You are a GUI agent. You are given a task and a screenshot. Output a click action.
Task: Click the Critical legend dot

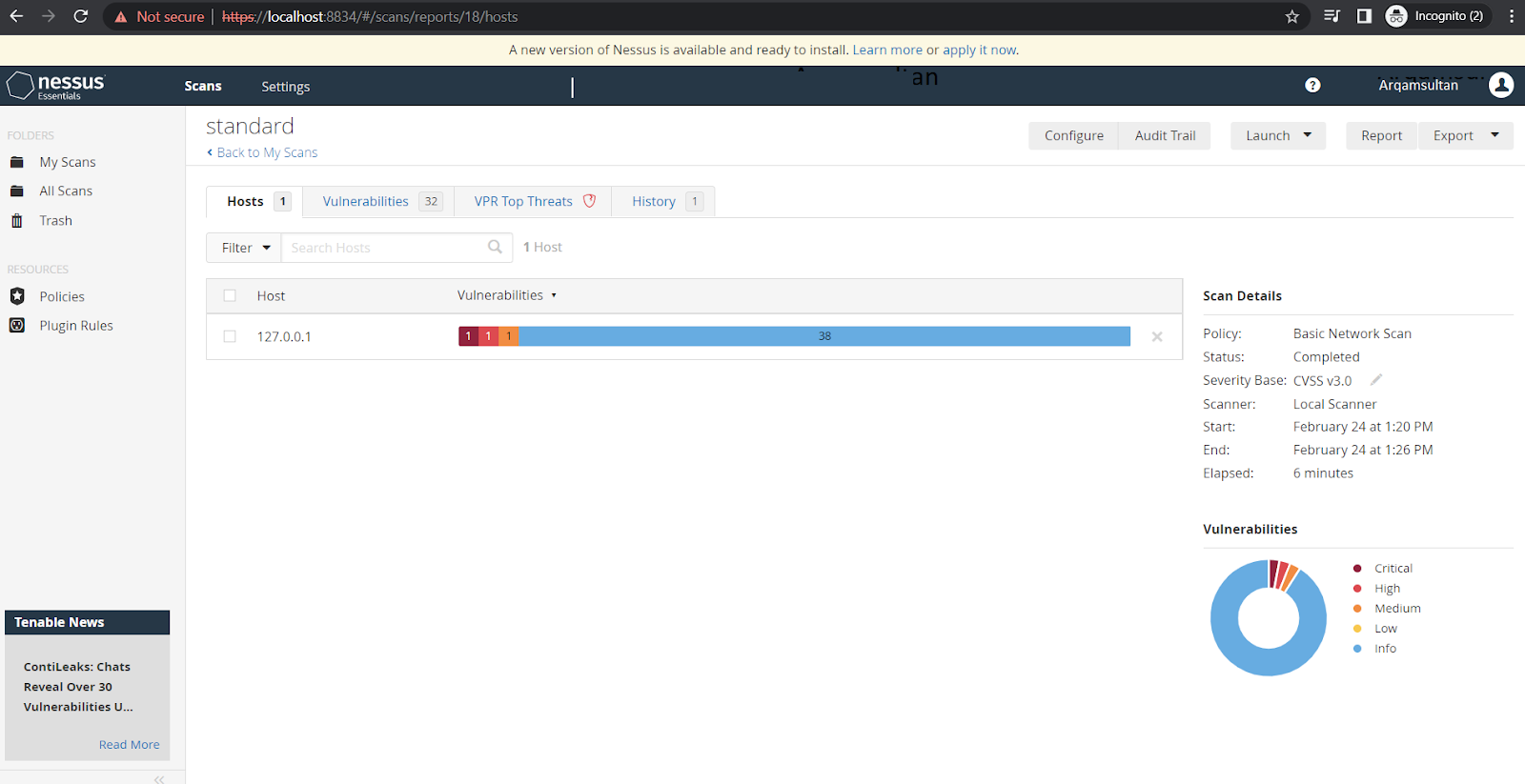click(1357, 568)
